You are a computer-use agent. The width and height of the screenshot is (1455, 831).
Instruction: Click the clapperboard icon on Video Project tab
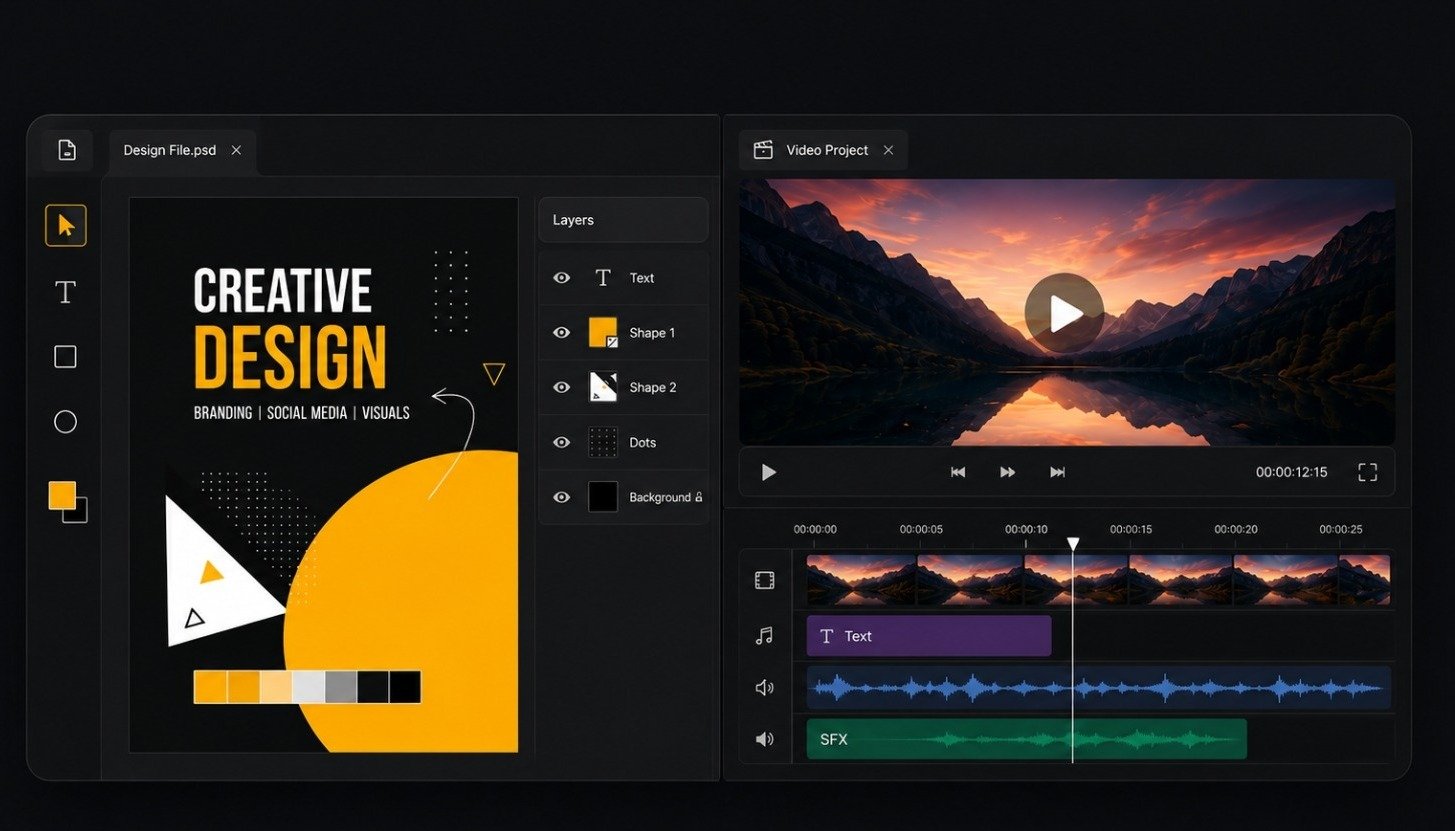[763, 150]
